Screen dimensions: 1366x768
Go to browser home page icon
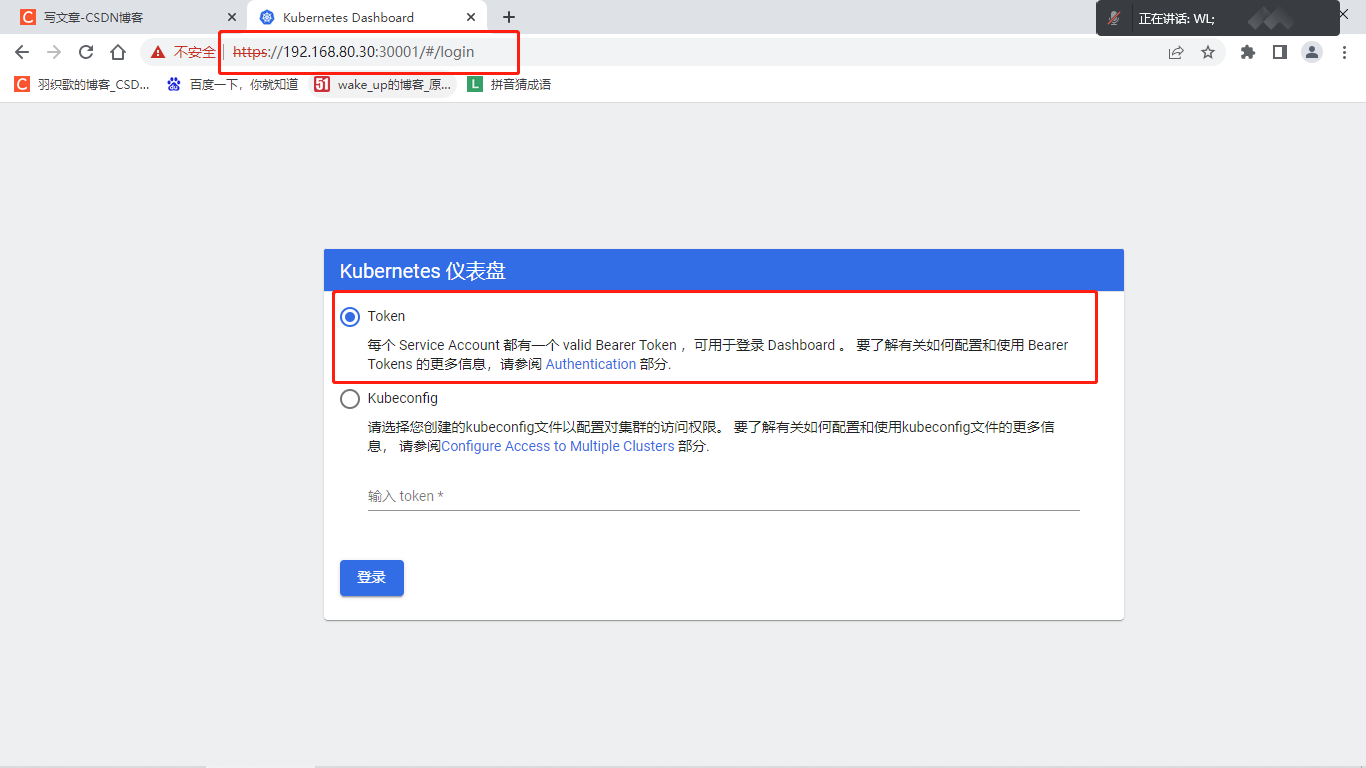tap(118, 52)
